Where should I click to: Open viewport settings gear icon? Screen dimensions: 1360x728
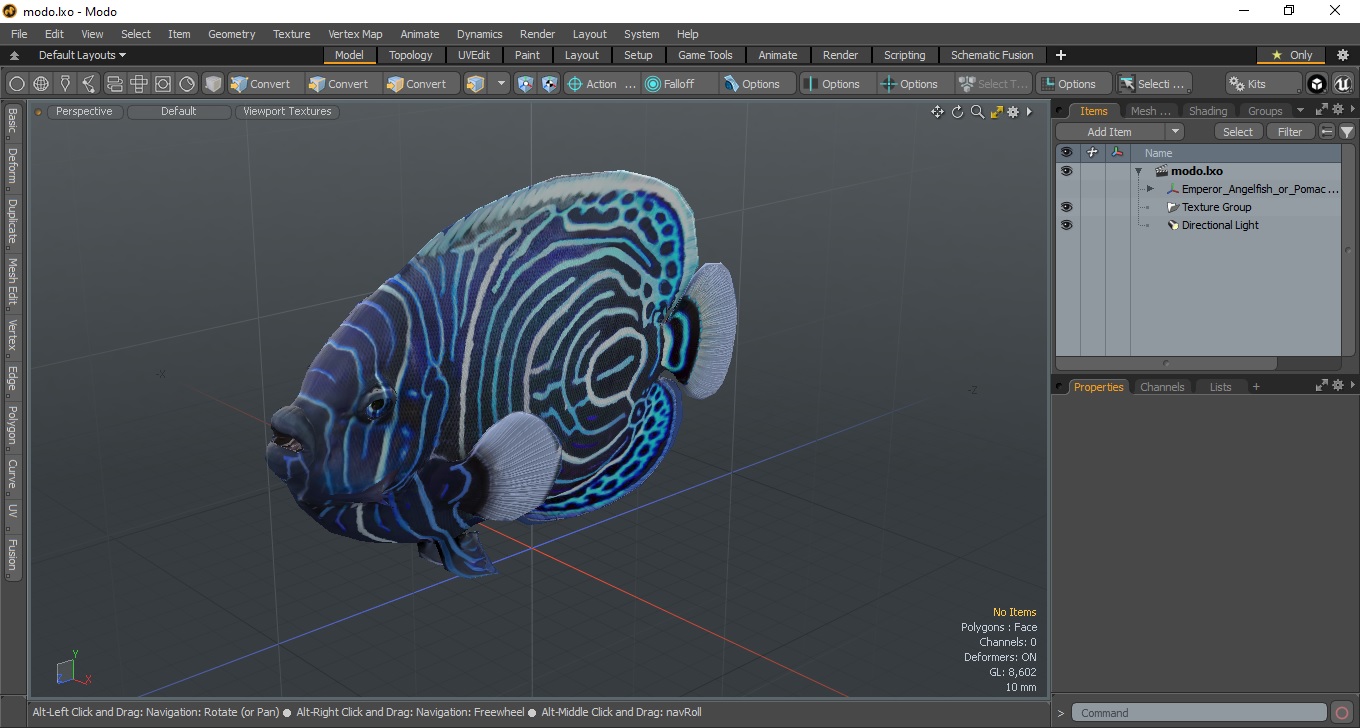click(1013, 112)
